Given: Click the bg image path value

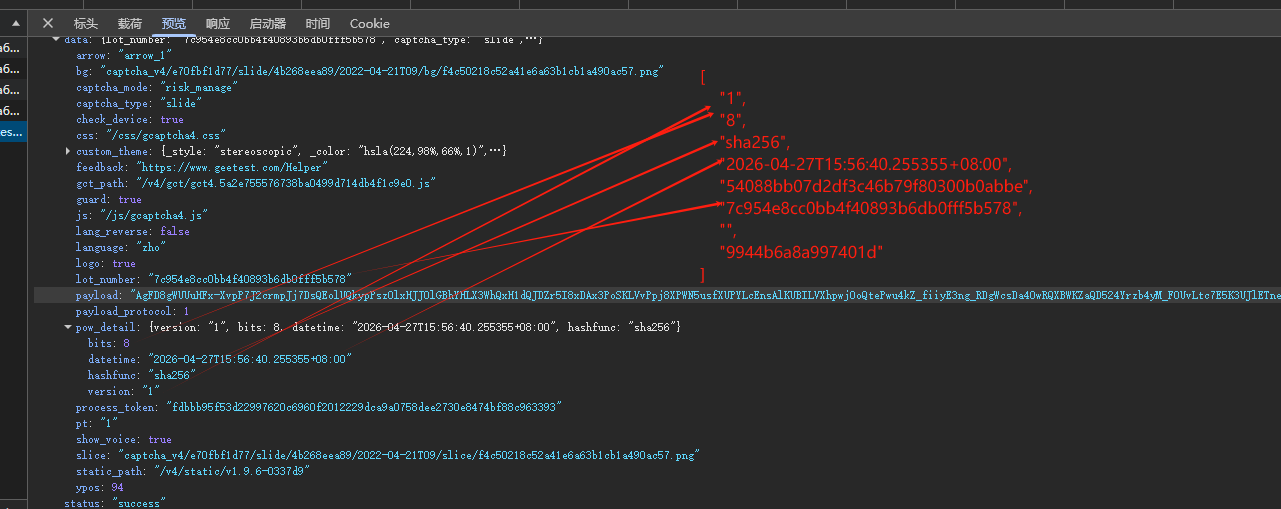Looking at the screenshot, I should tap(380, 72).
